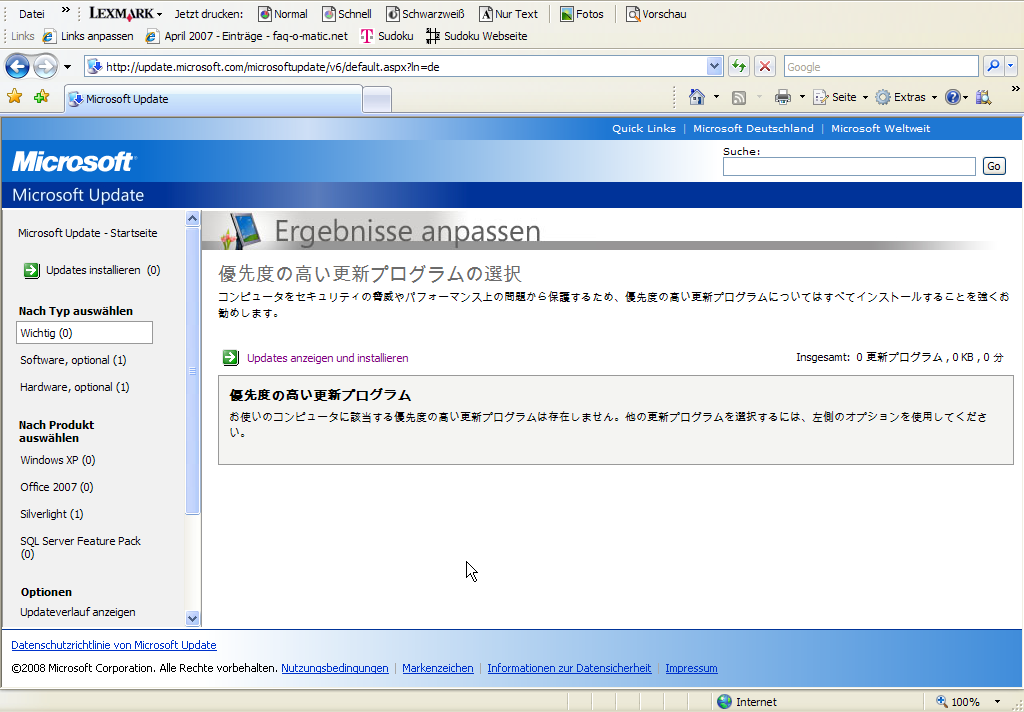Open Microsoft Update - Startseite link
Screen dimensions: 1024x712
click(x=88, y=233)
